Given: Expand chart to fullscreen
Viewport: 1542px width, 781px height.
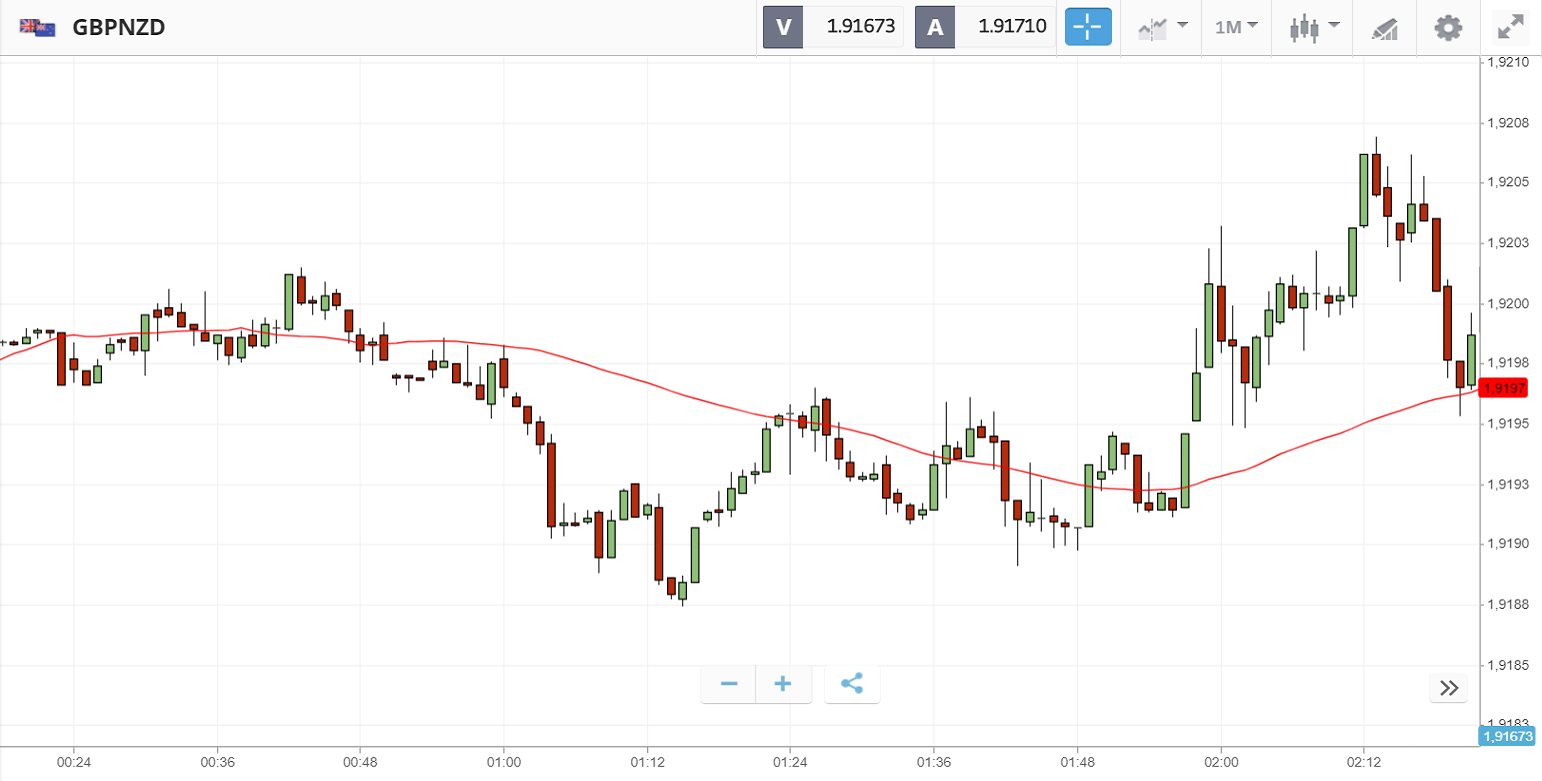Looking at the screenshot, I should pos(1510,27).
